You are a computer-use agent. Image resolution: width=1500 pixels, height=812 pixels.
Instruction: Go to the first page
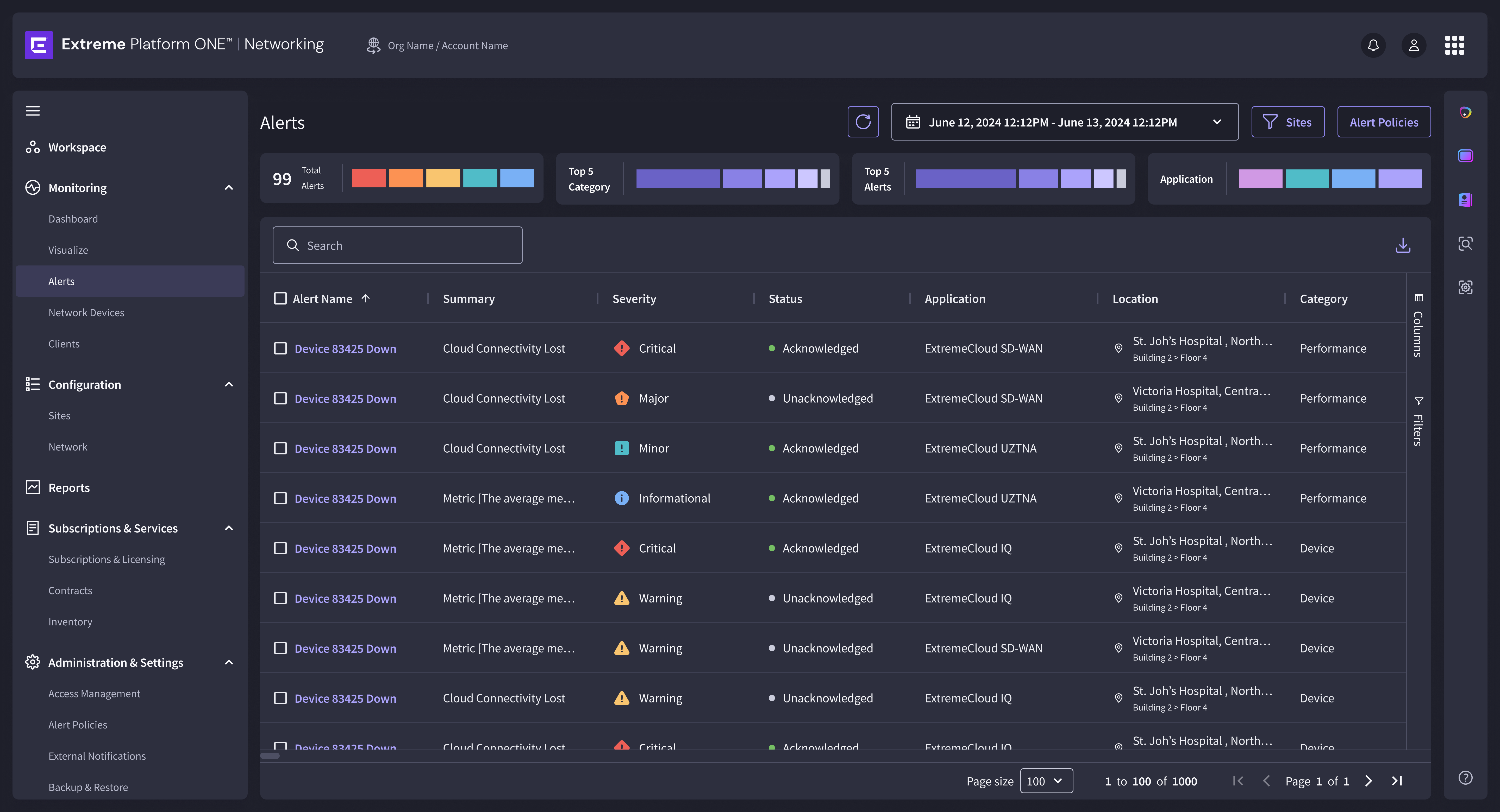[1238, 781]
